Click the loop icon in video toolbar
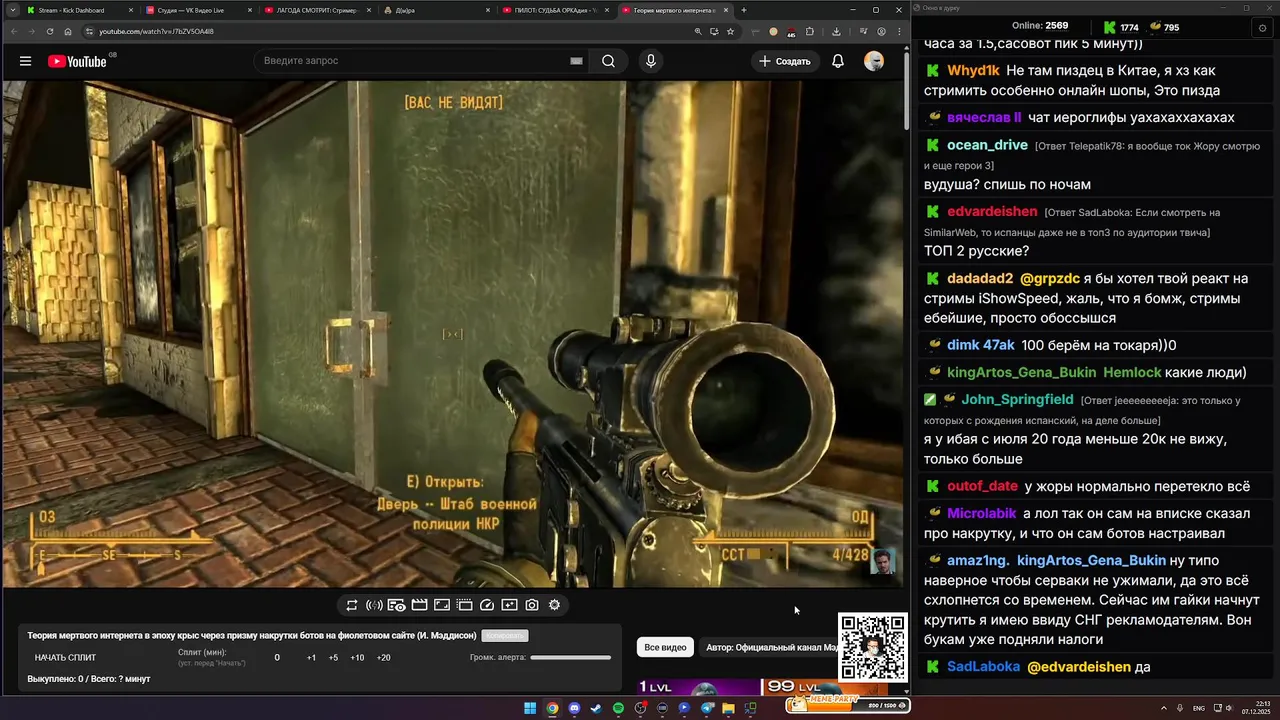Viewport: 1280px width, 720px height. coord(352,605)
